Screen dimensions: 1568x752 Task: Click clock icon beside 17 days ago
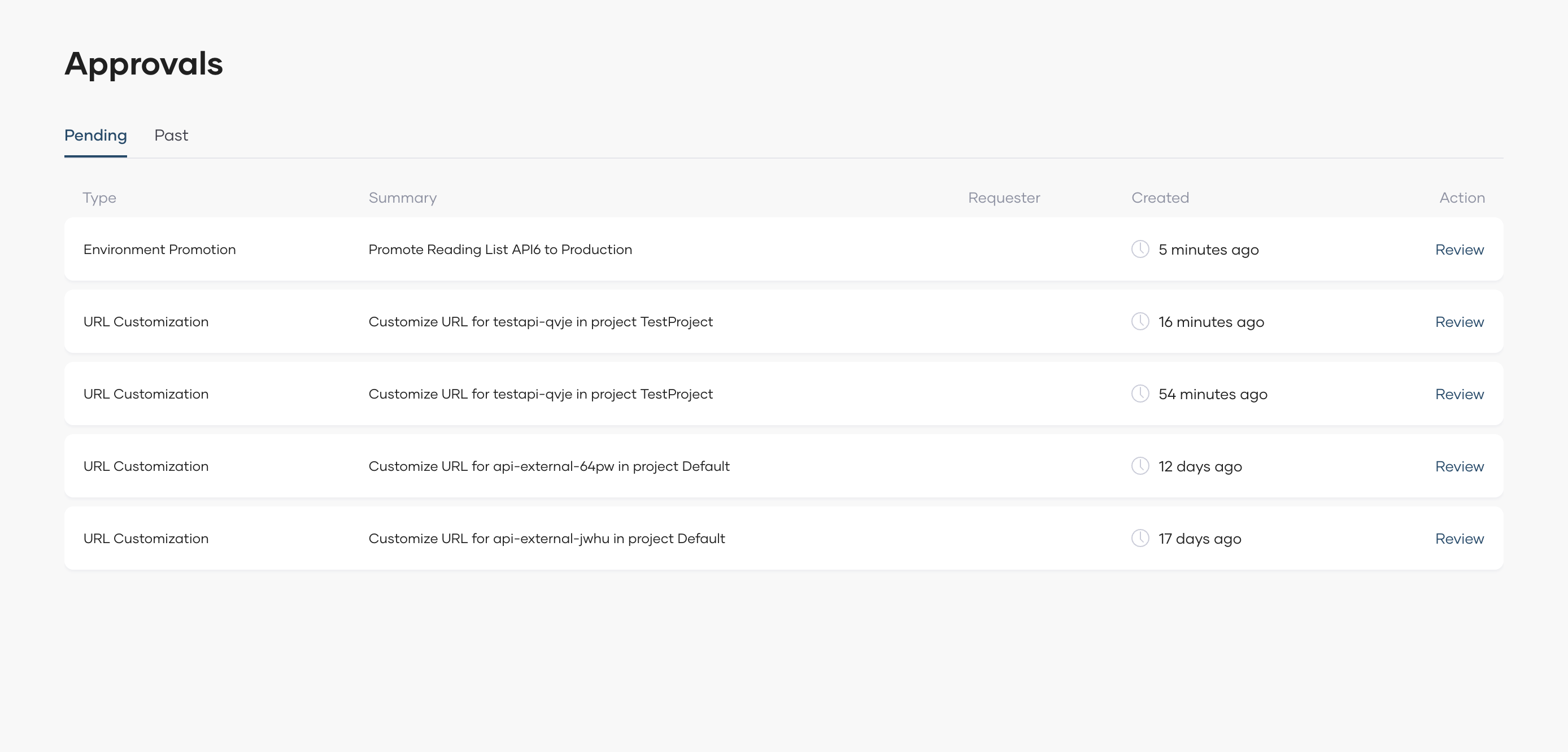[1139, 539]
